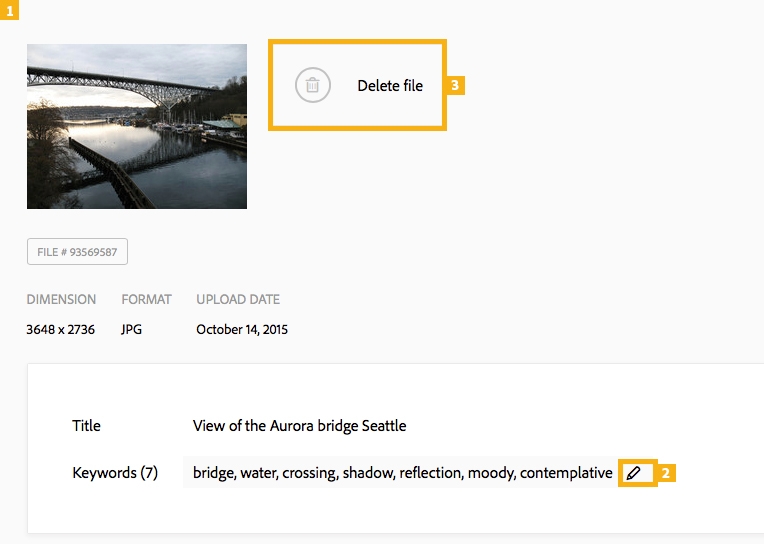The height and width of the screenshot is (544, 764).
Task: Click the DIMENSION column label
Action: click(61, 299)
